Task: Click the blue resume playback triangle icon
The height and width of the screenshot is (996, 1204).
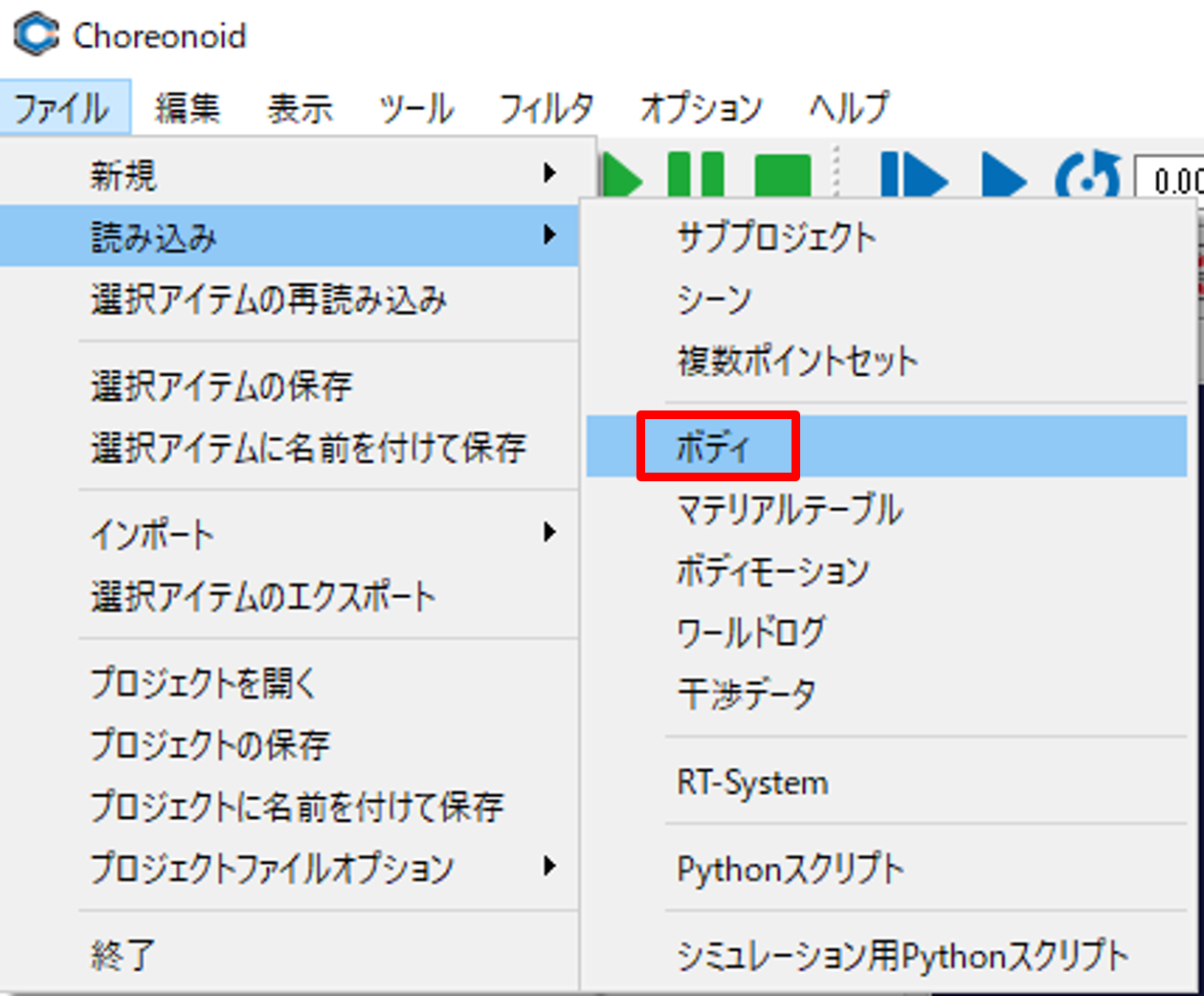Action: coord(1005,175)
